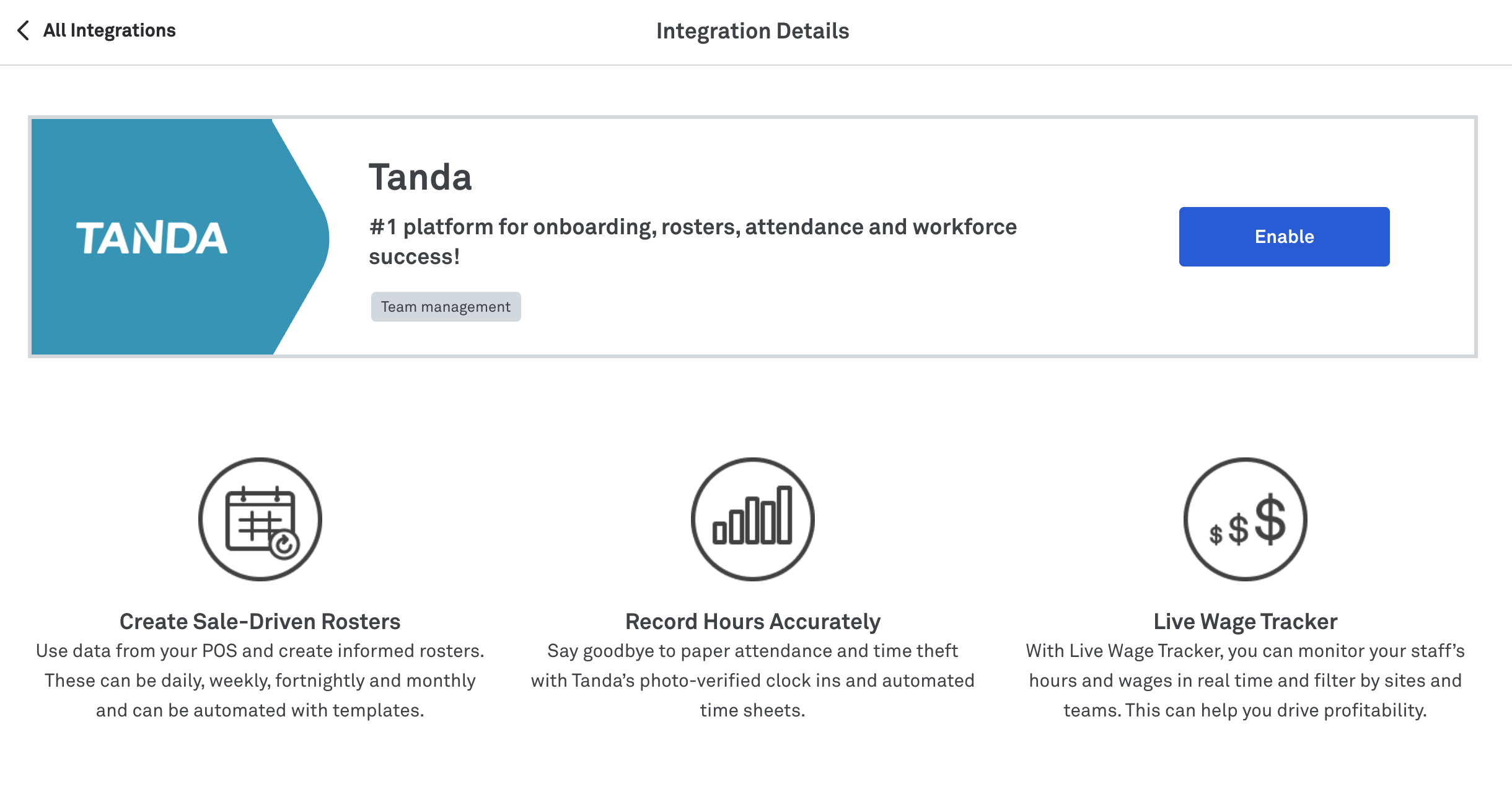Click the '#1 platform for onboarding' tagline
The image size is (1512, 802).
coord(693,242)
